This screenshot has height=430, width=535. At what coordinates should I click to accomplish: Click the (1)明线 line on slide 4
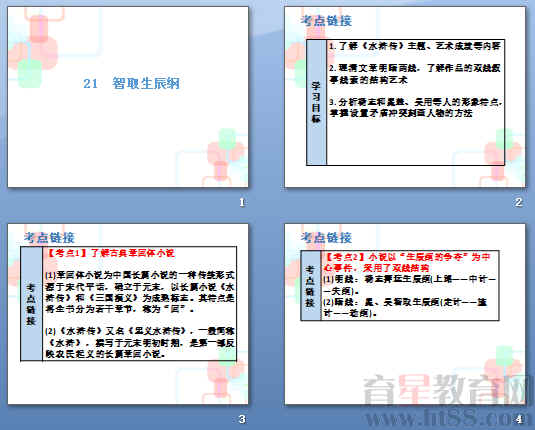[409, 285]
